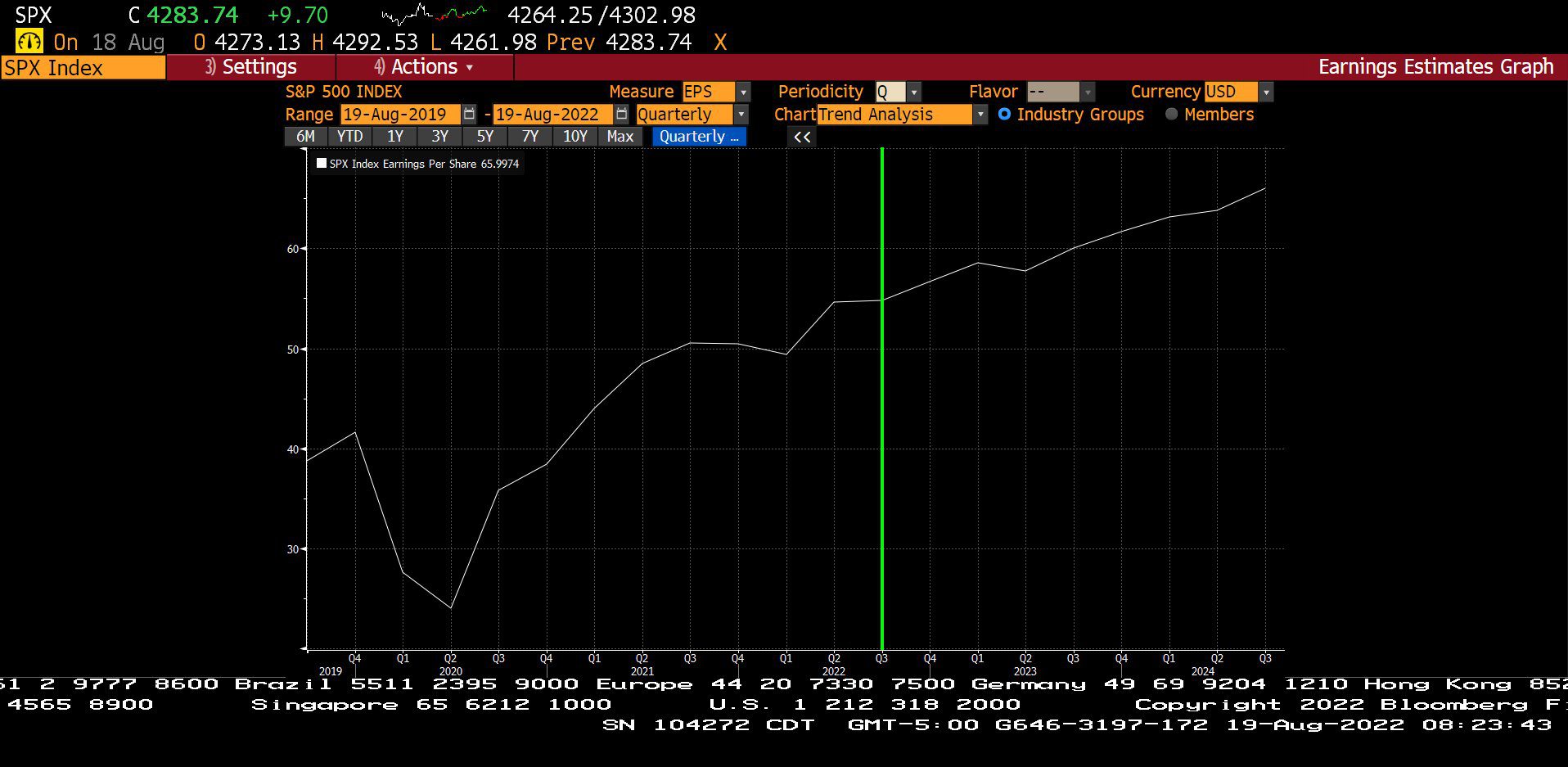The width and height of the screenshot is (1568, 767).
Task: Select the 6M range tab
Action: [x=305, y=137]
